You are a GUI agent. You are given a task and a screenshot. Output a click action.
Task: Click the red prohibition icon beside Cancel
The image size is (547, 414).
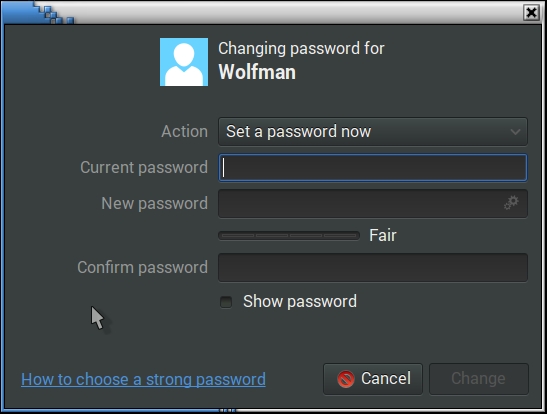346,379
